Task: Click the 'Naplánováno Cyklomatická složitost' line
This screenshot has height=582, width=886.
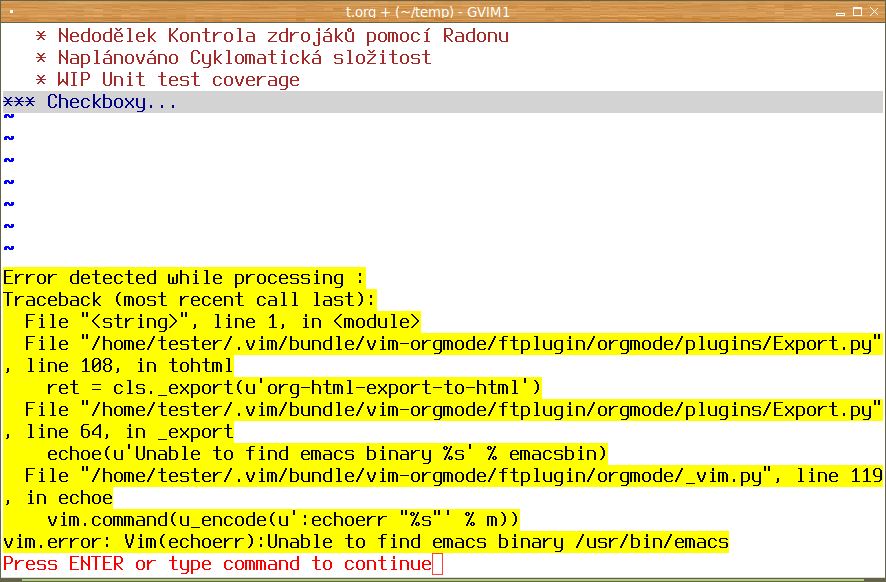Action: click(x=233, y=58)
